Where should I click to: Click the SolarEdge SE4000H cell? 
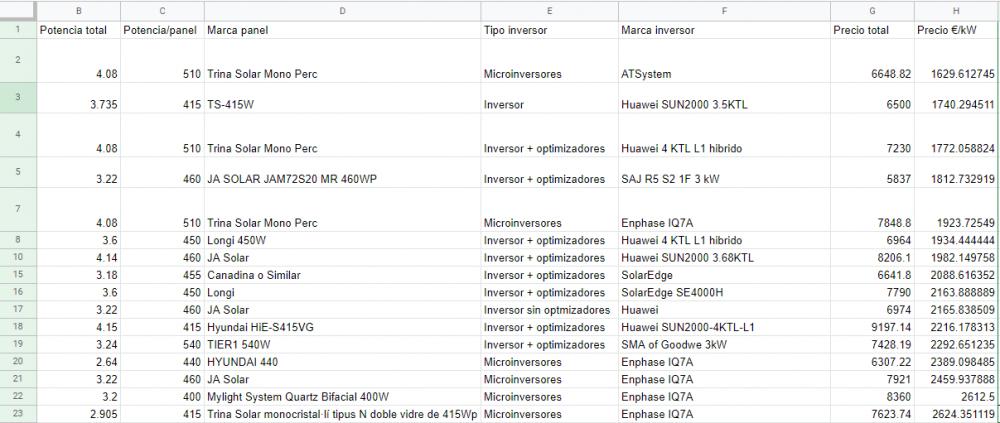point(724,293)
